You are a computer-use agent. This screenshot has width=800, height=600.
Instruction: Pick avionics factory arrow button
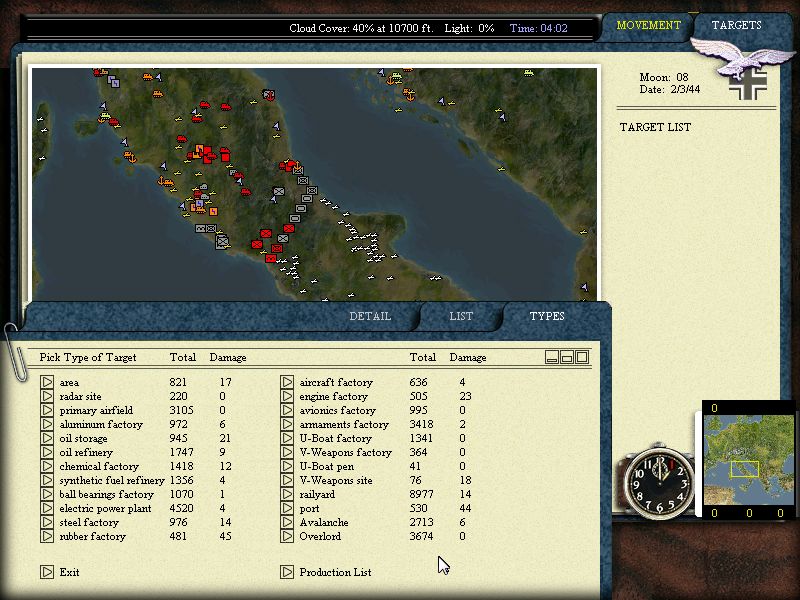(287, 410)
